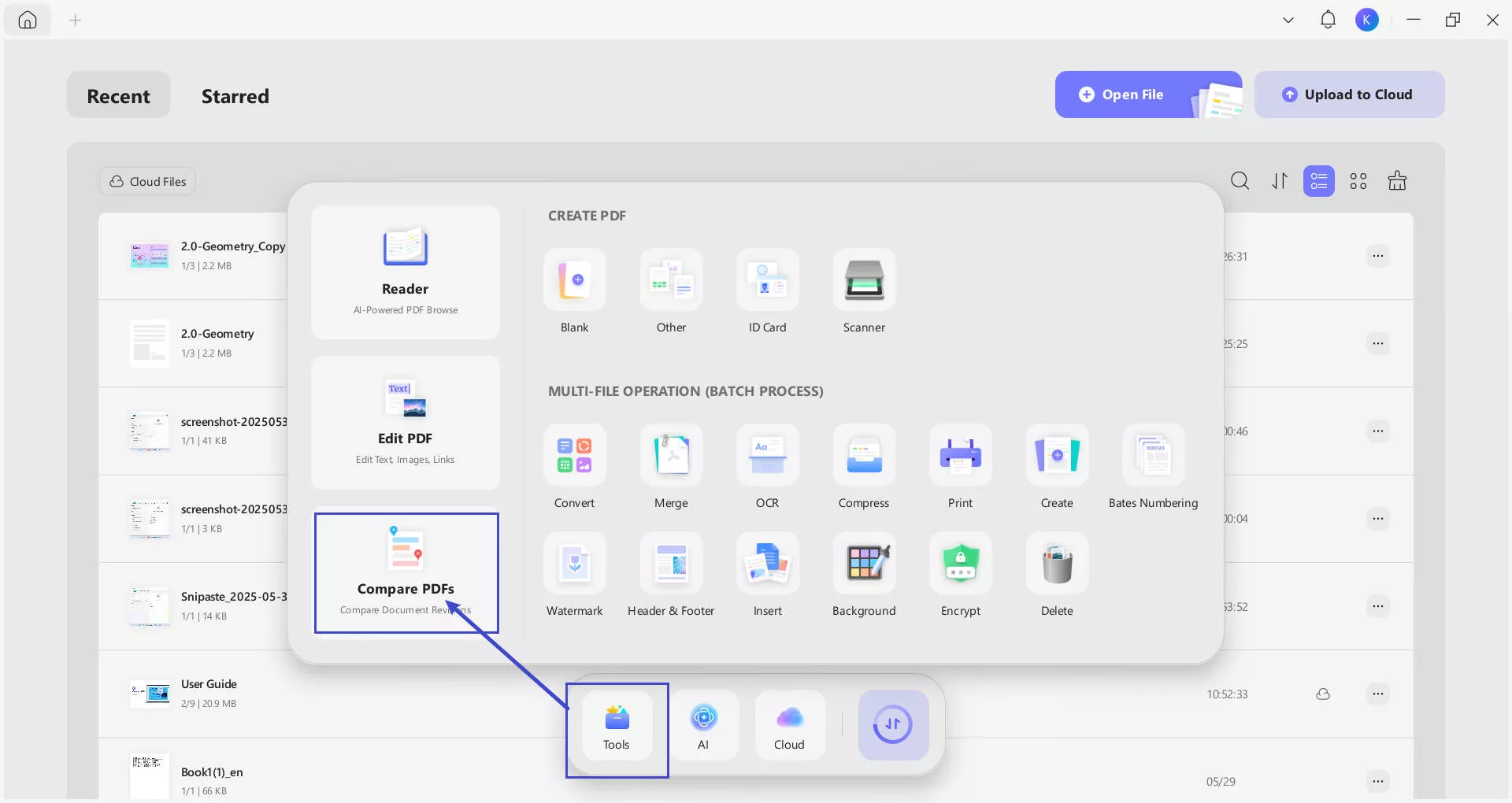Screen dimensions: 1512x803
Task: Open the batch Convert tool
Action: [574, 456]
